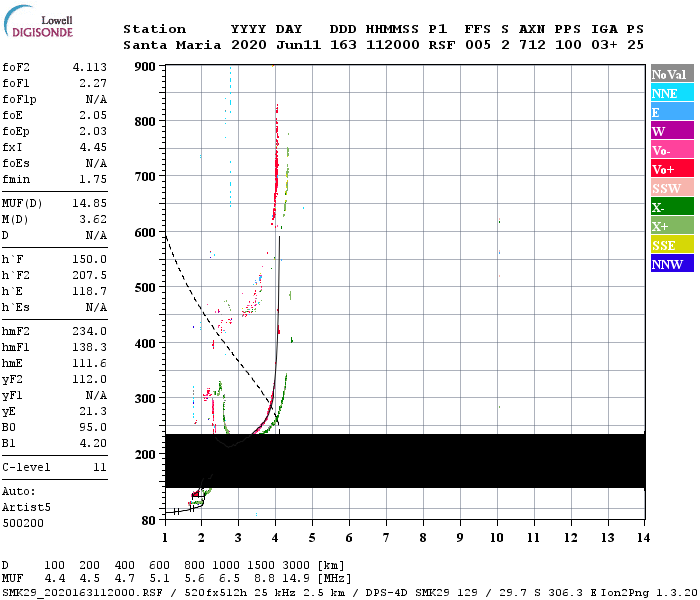Image resolution: width=700 pixels, height=600 pixels.
Task: Click the foF2 value 4.113
Action: [x=90, y=67]
